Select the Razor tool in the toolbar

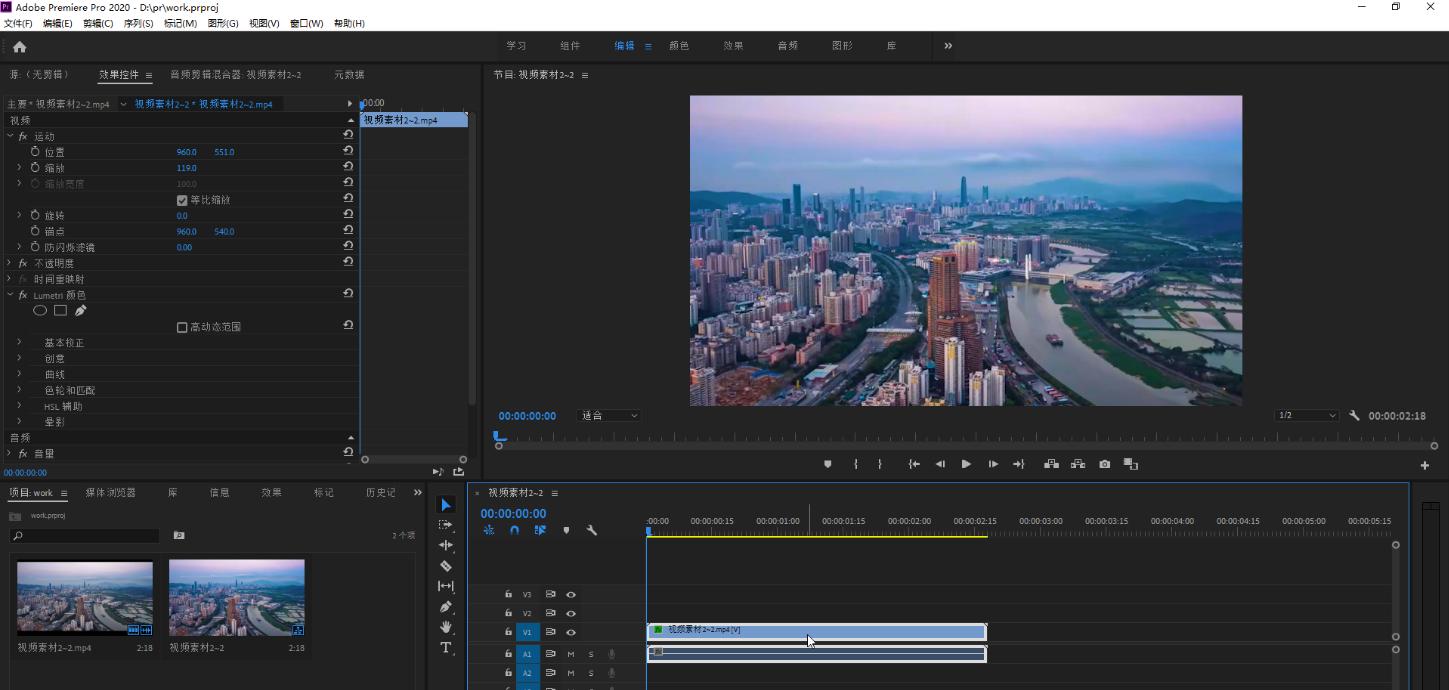click(446, 566)
